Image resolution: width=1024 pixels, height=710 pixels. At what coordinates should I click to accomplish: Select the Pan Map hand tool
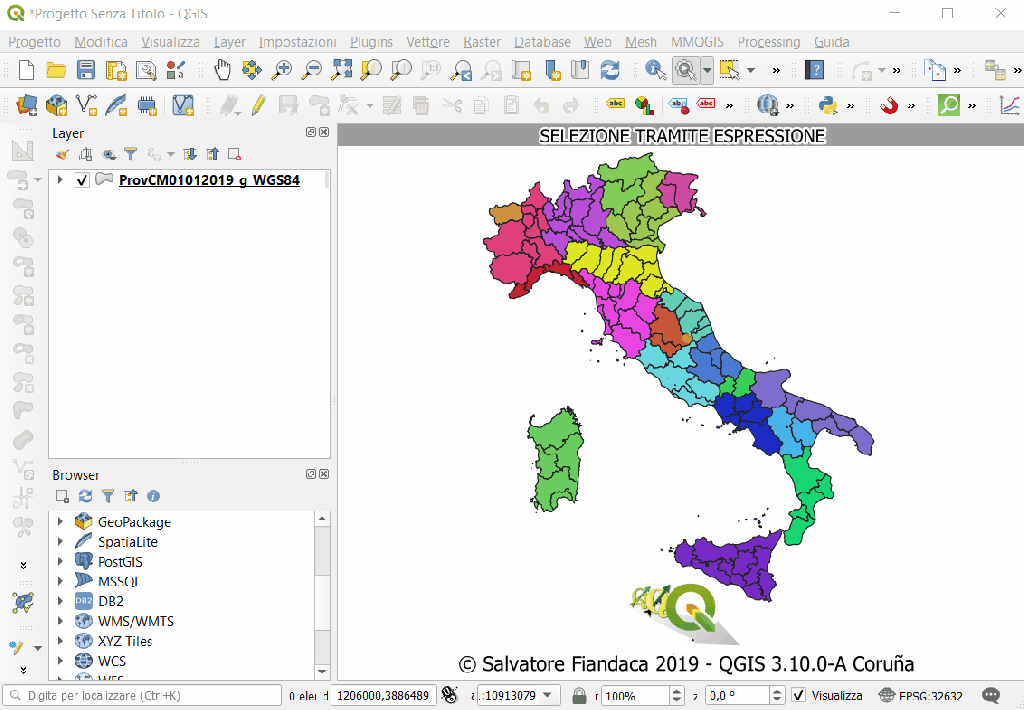(x=222, y=70)
